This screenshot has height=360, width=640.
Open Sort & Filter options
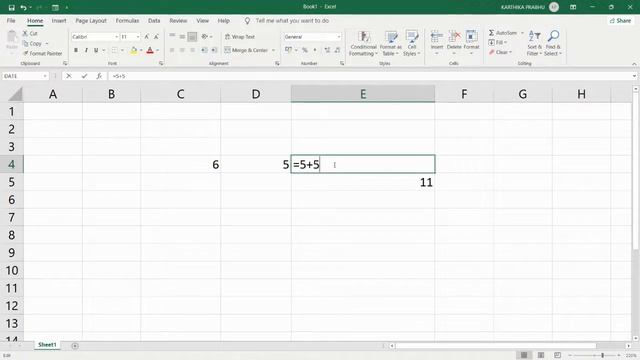(x=533, y=43)
